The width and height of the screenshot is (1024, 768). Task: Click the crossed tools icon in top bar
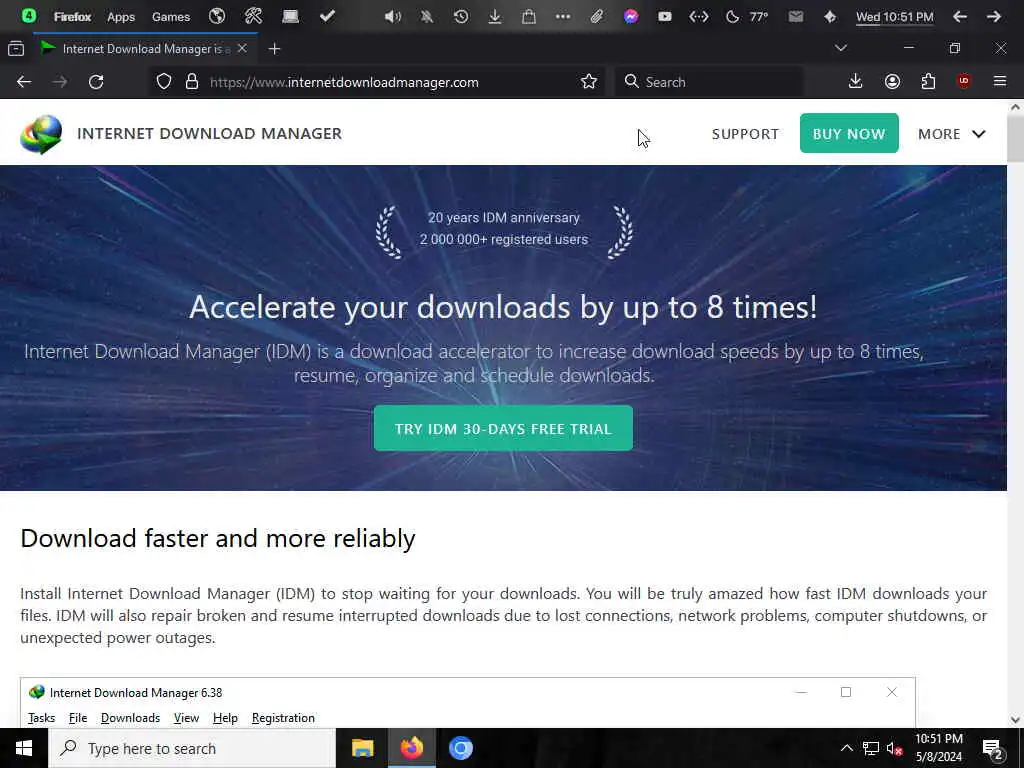(253, 16)
